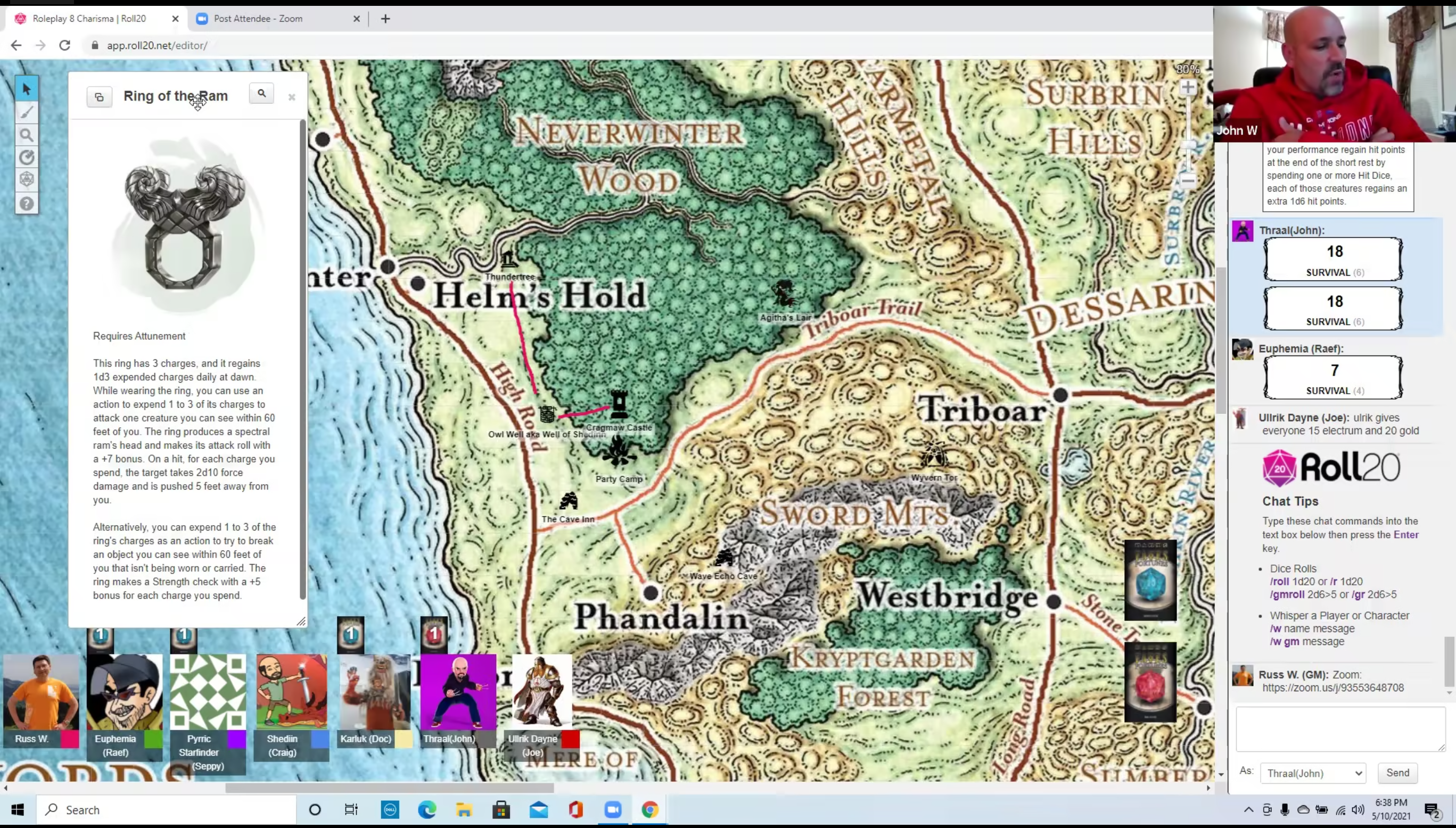Switch to Post Attendee - Zoom tab
This screenshot has height=828, width=1456.
click(x=277, y=18)
